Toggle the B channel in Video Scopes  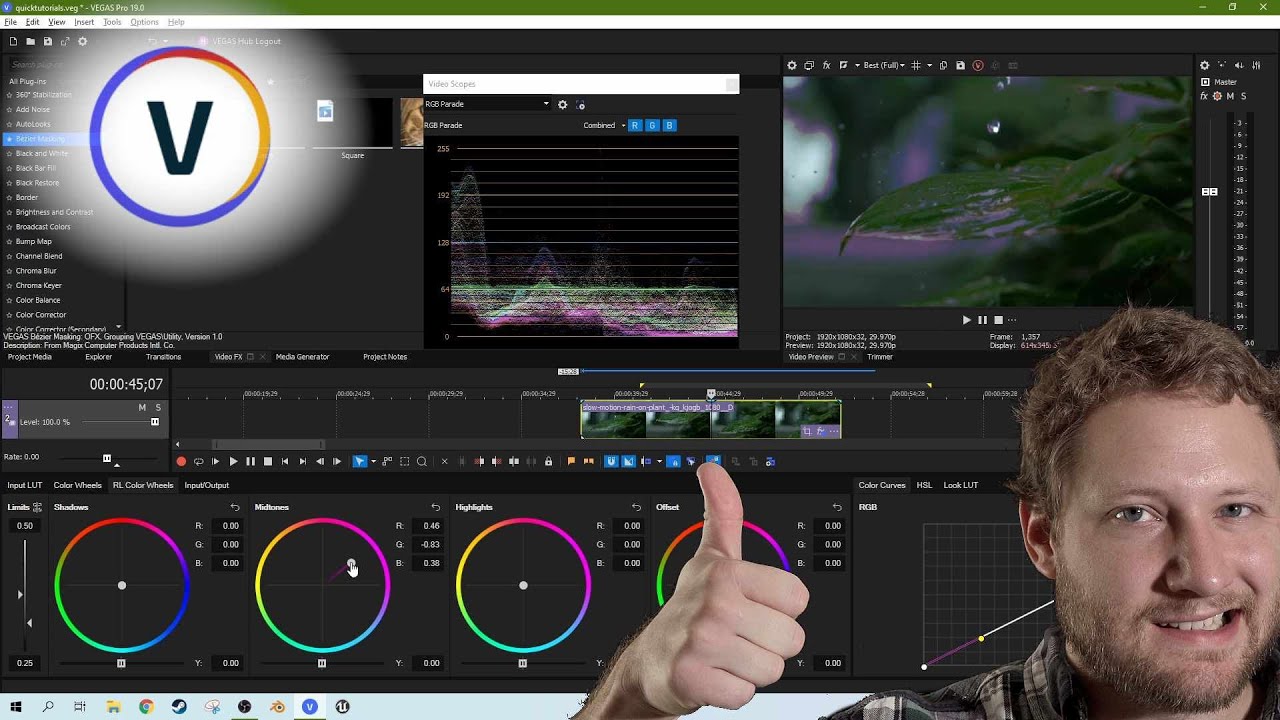coord(669,125)
